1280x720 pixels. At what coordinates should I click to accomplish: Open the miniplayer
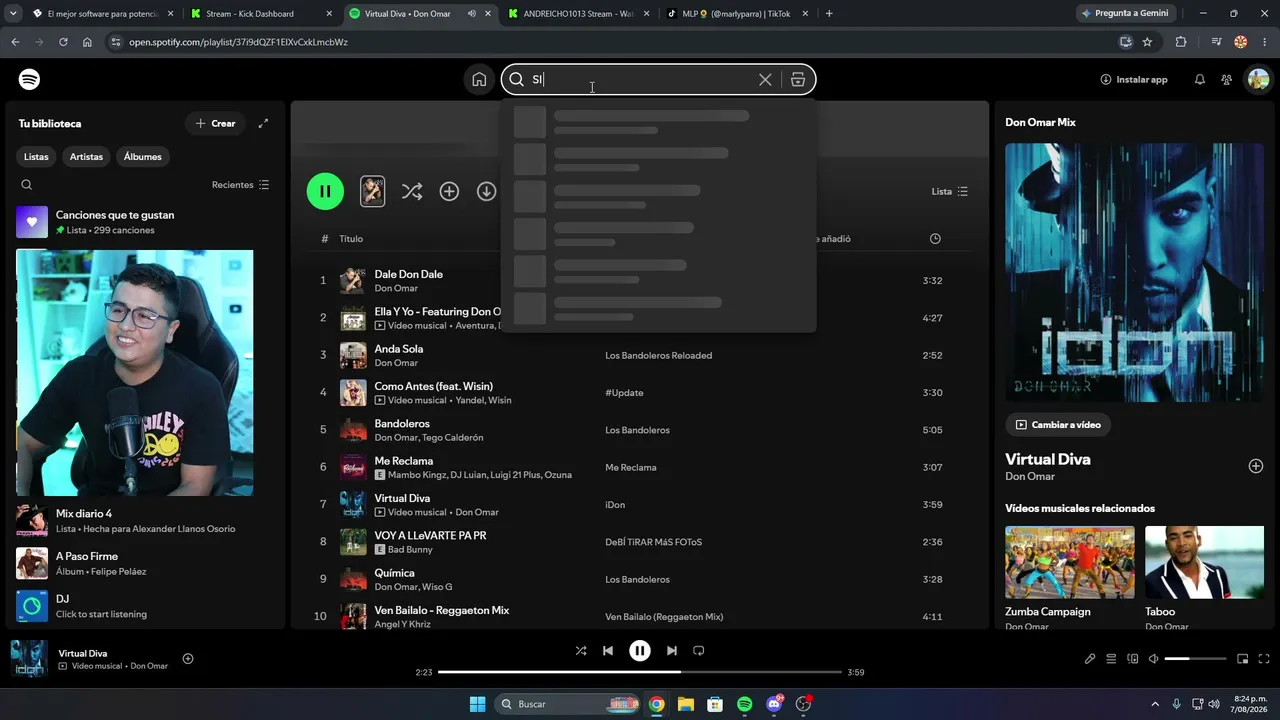1243,659
